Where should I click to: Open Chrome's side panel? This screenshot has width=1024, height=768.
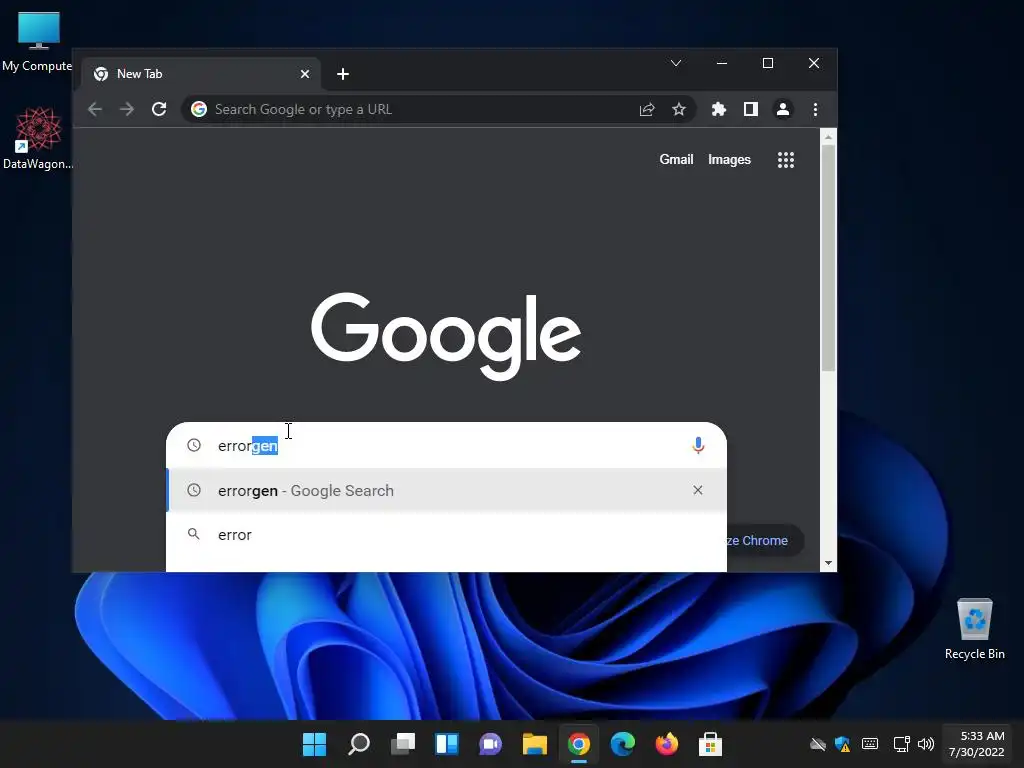click(x=751, y=109)
